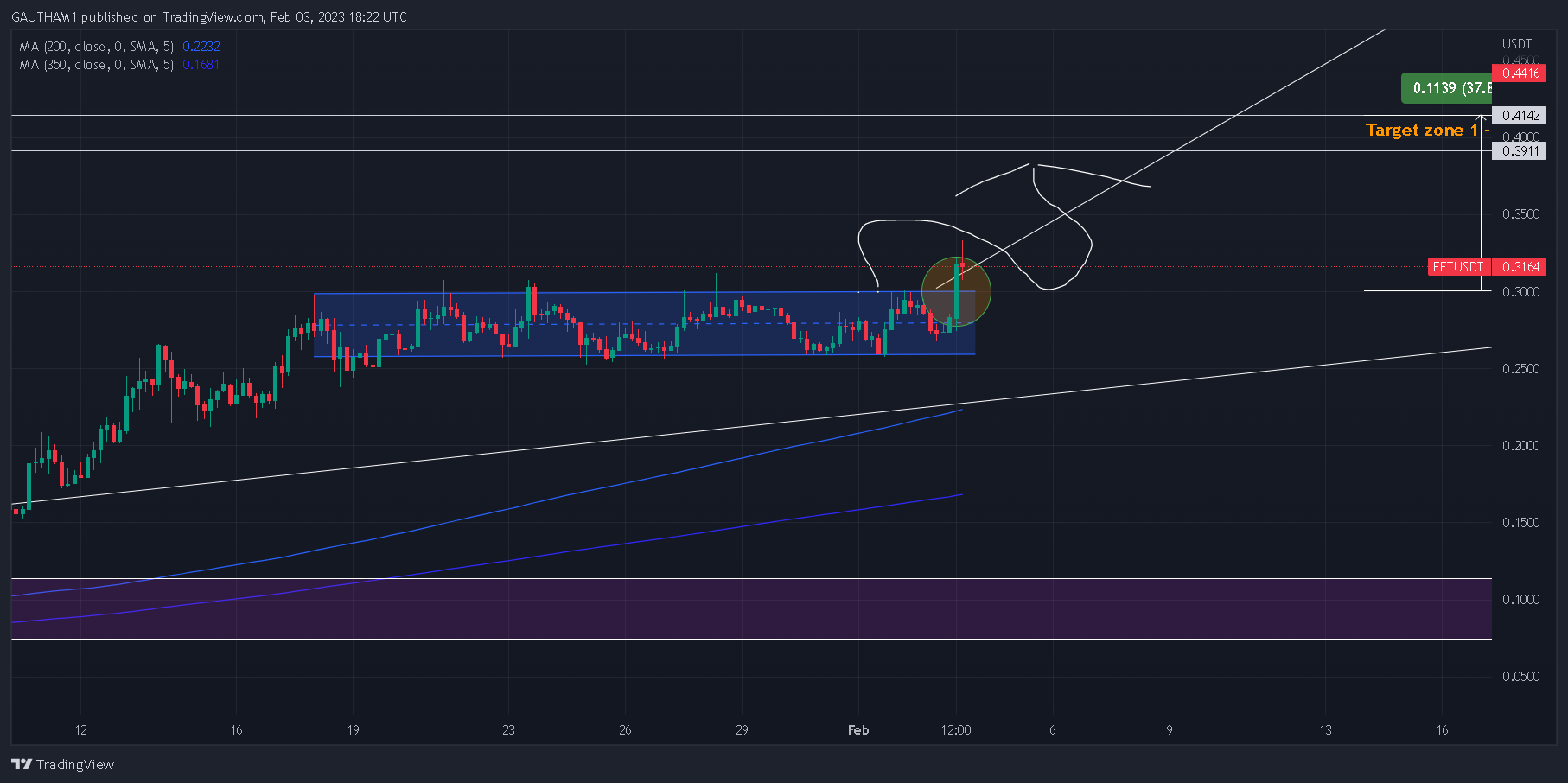The width and height of the screenshot is (1568, 783).
Task: Click the current price label 0.3164
Action: (x=1520, y=267)
